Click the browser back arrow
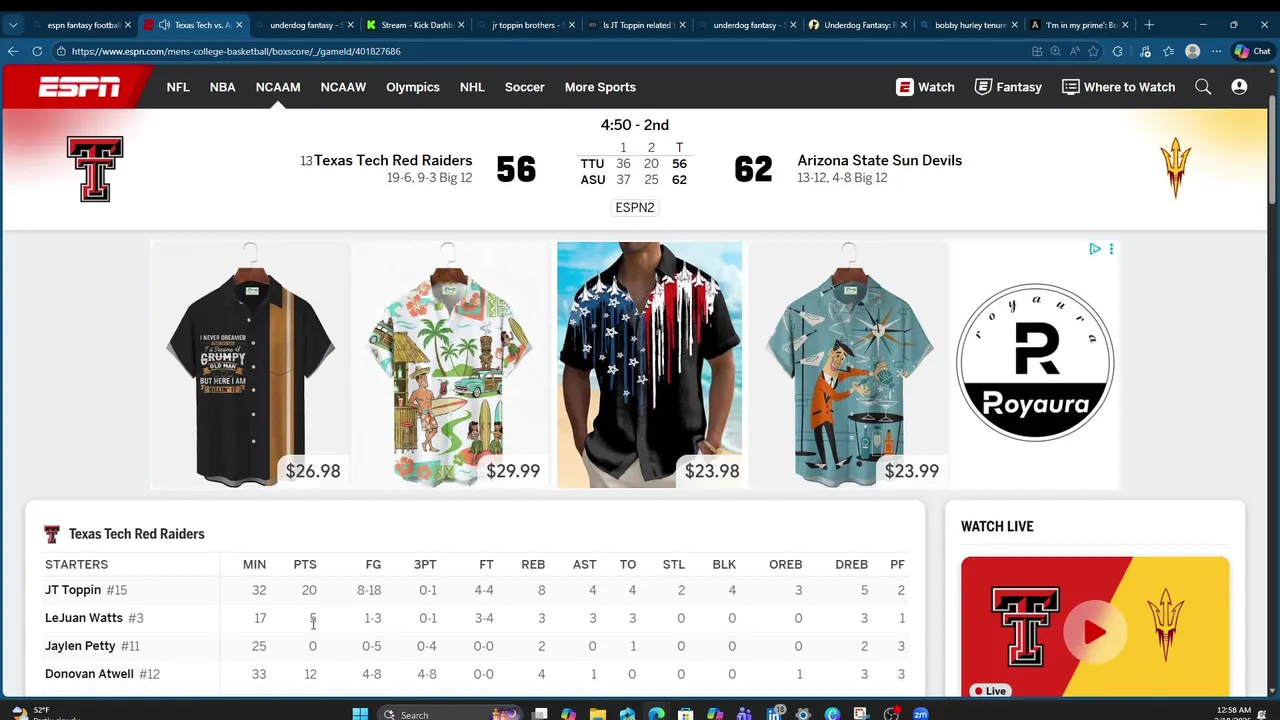The image size is (1280, 720). click(13, 51)
